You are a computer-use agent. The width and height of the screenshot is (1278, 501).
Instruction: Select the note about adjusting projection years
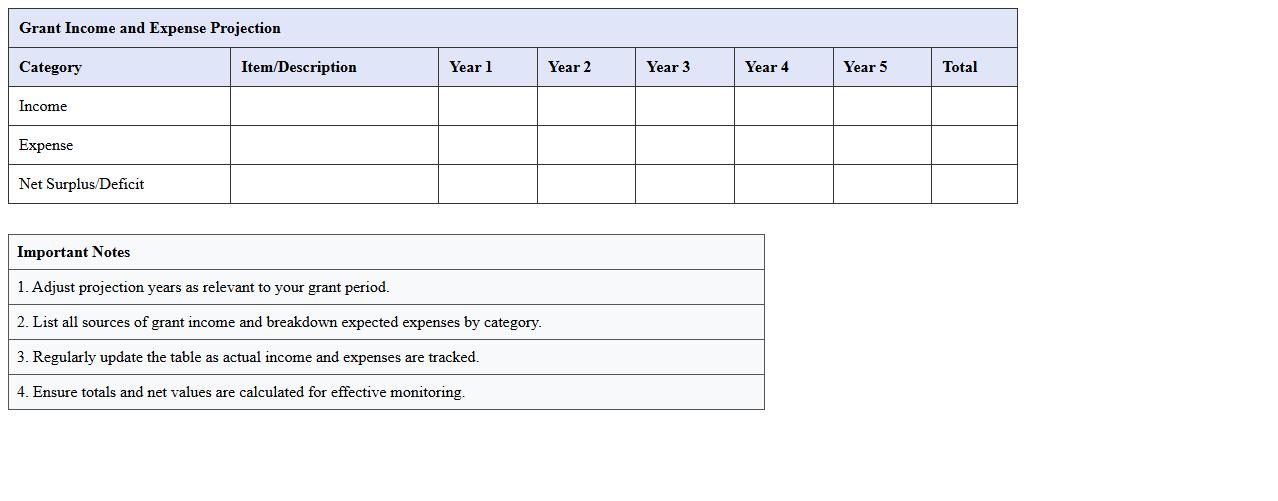pos(203,287)
